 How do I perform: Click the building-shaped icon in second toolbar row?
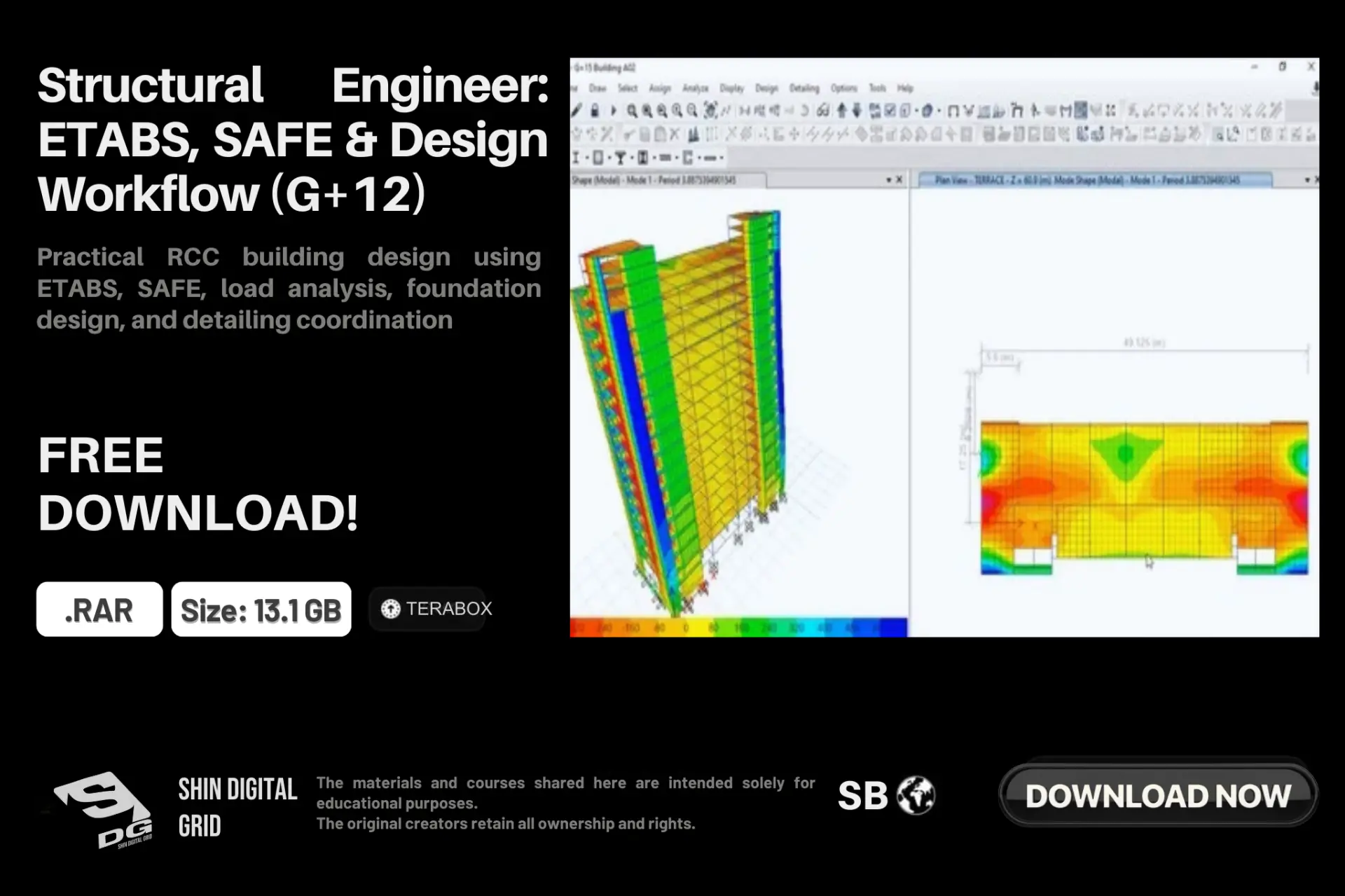(693, 135)
